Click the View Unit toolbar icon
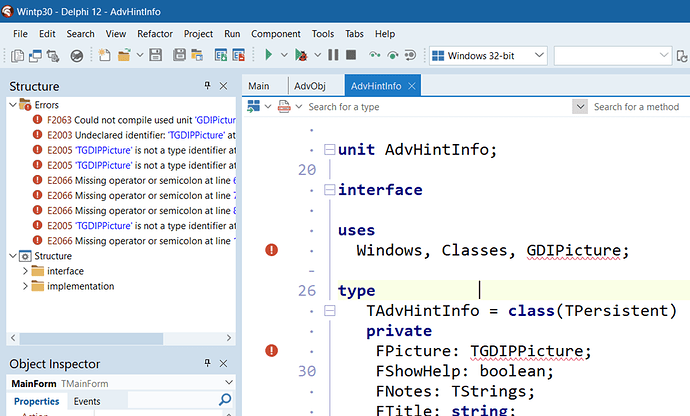This screenshot has height=416, width=690. point(17,55)
